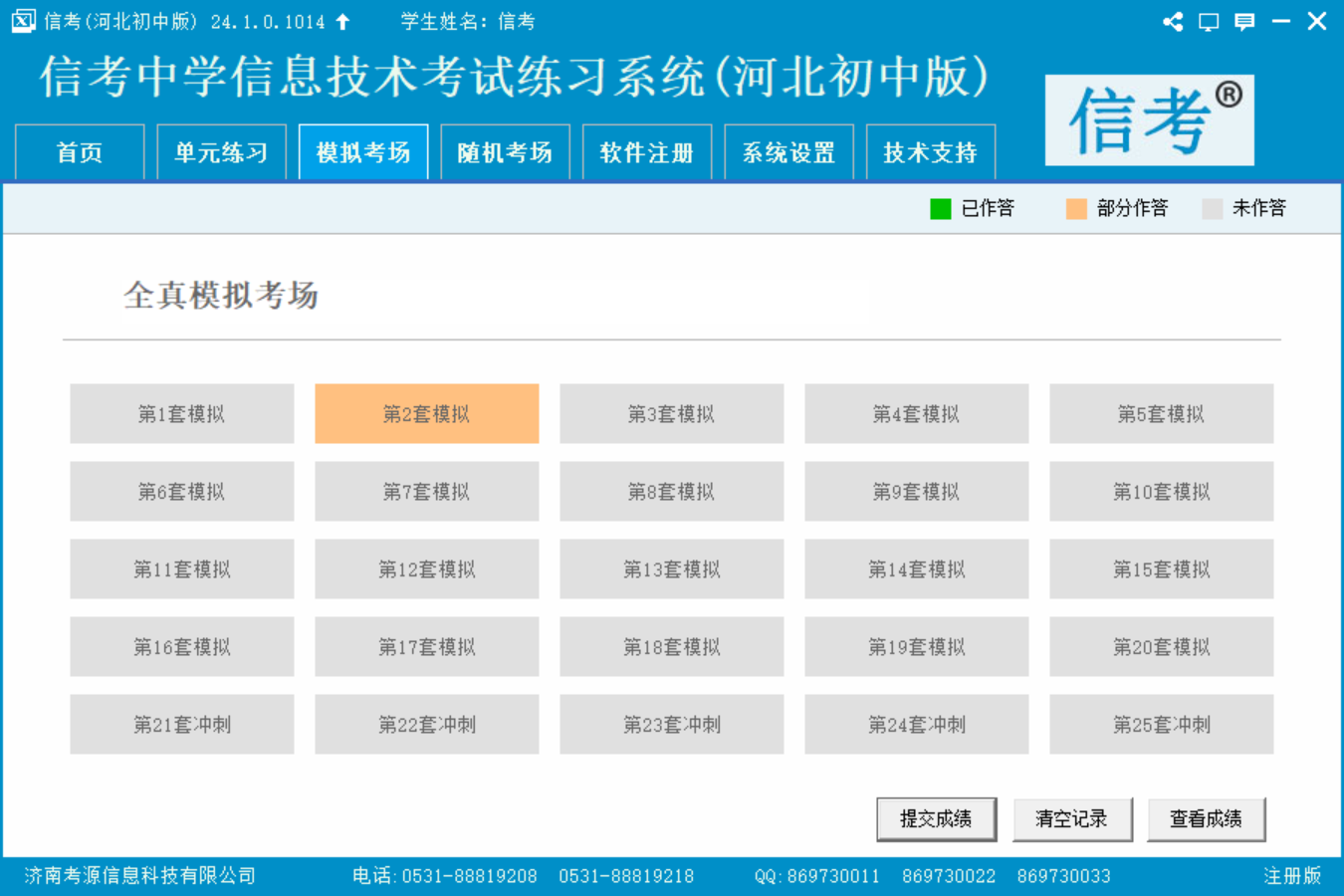Start the 第13套模拟 exam

(672, 569)
